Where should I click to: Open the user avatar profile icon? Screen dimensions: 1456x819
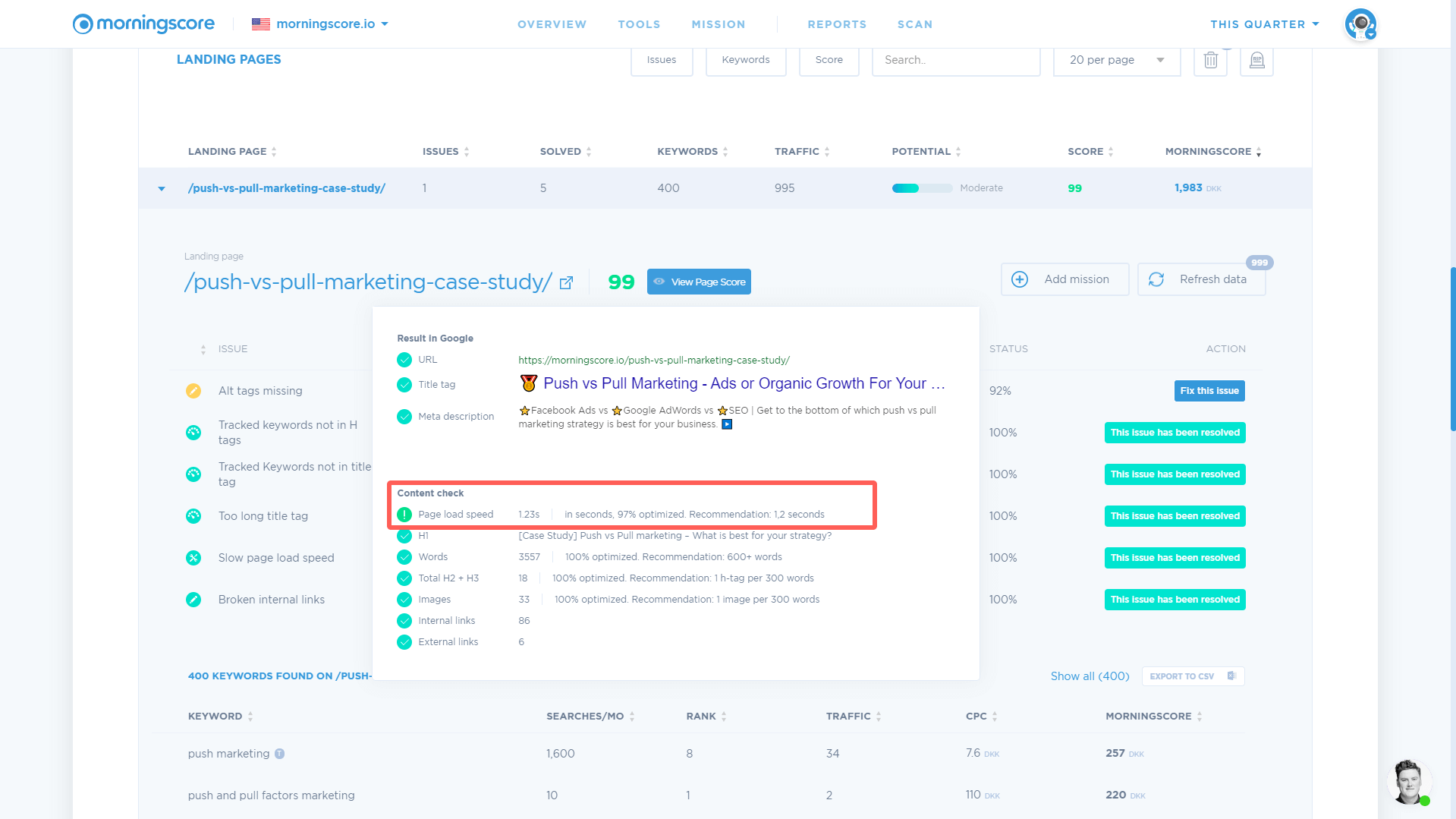pyautogui.click(x=1360, y=24)
